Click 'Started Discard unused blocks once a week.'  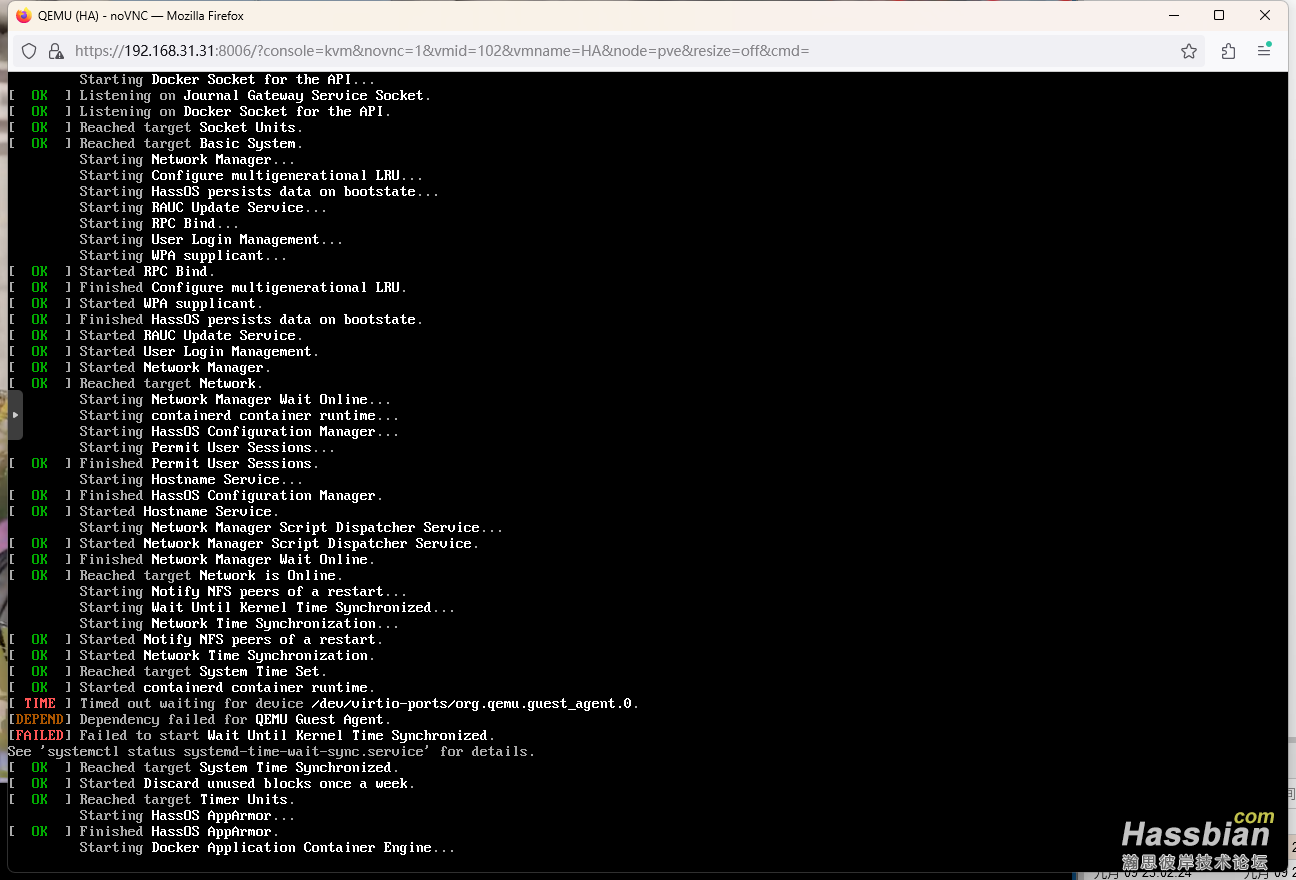tap(247, 783)
